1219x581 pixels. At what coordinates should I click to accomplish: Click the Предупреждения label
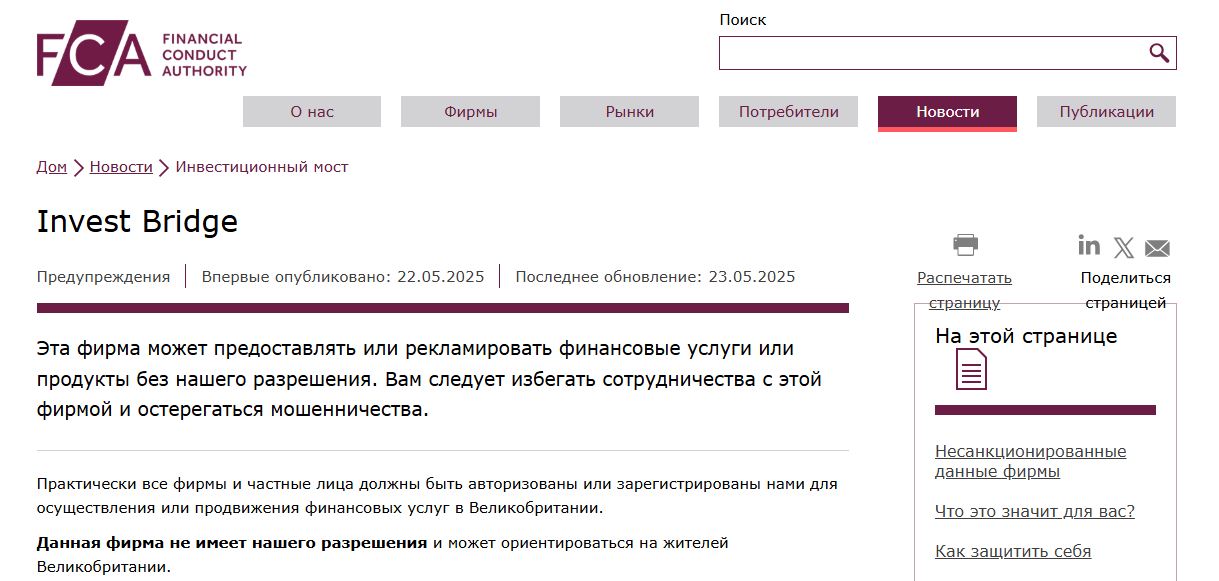104,277
